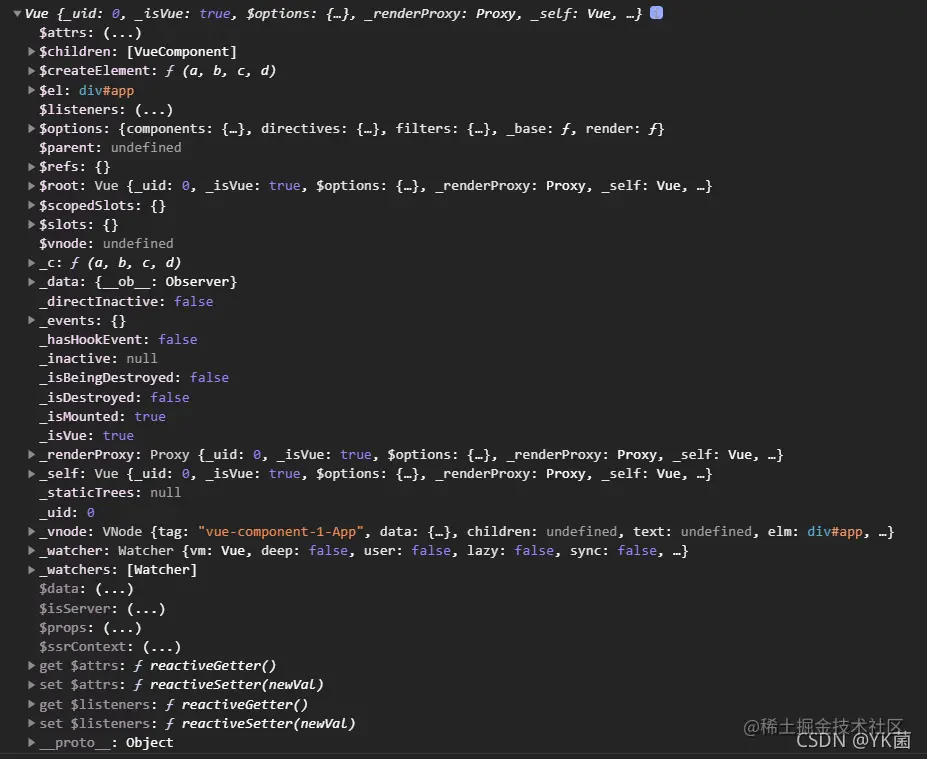Select the _hasHookEvent: false row
Viewport: 927px width, 759px height.
pos(118,339)
